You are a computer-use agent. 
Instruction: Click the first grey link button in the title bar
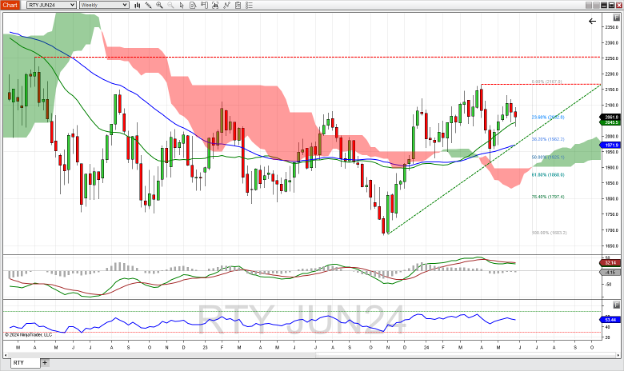pyautogui.click(x=589, y=5)
